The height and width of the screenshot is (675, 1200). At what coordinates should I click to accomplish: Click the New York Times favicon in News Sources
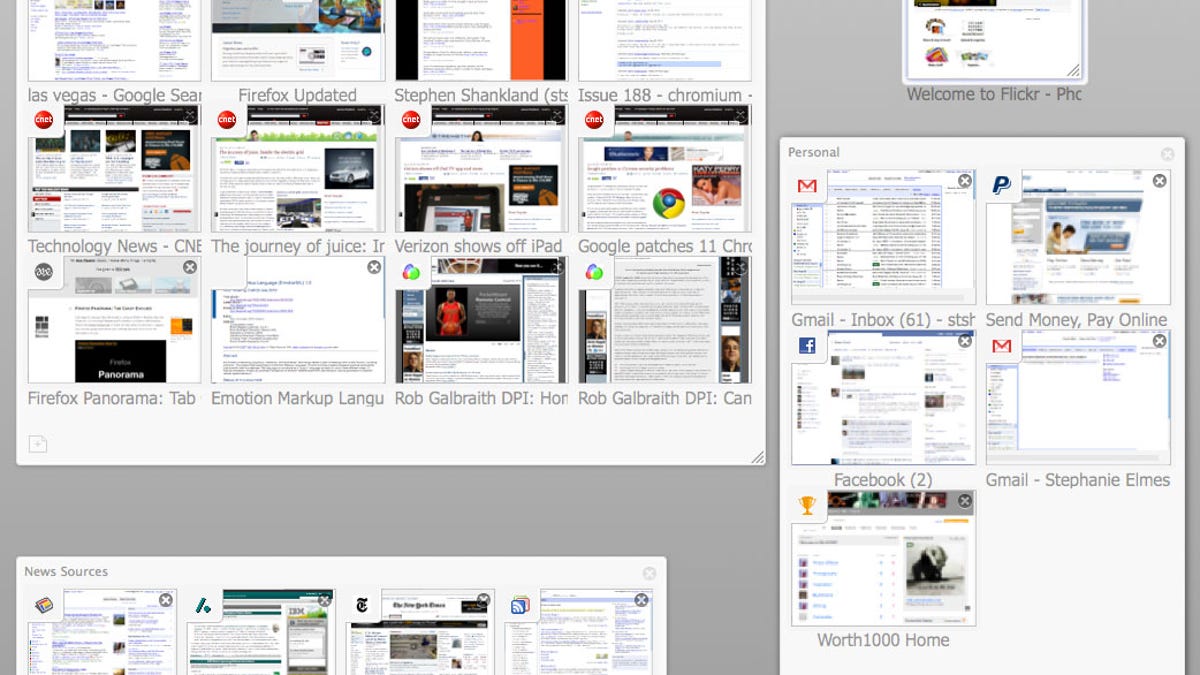(x=361, y=604)
